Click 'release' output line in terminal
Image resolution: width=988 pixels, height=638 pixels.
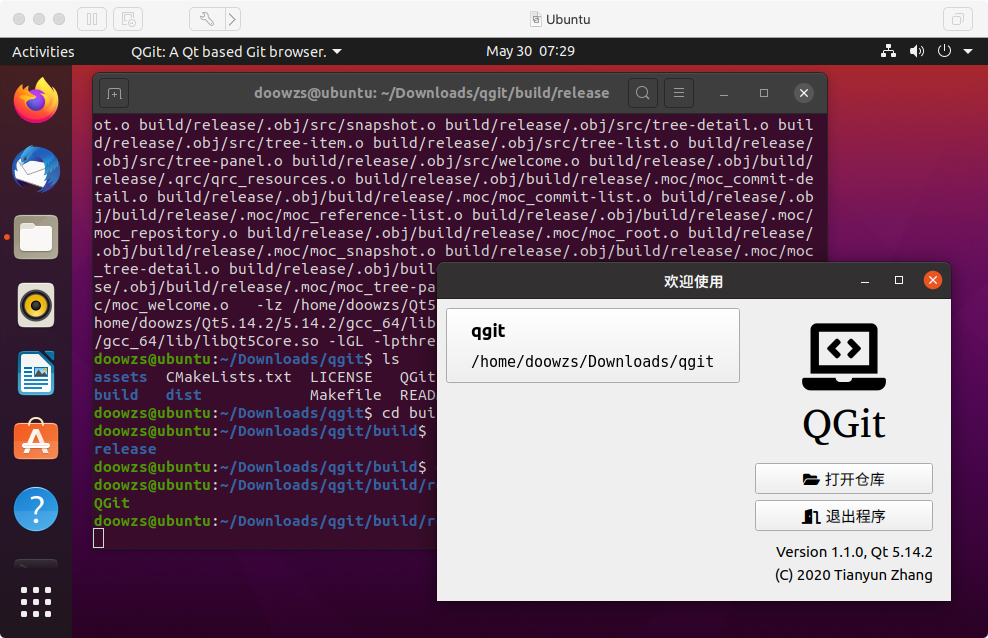pos(125,449)
